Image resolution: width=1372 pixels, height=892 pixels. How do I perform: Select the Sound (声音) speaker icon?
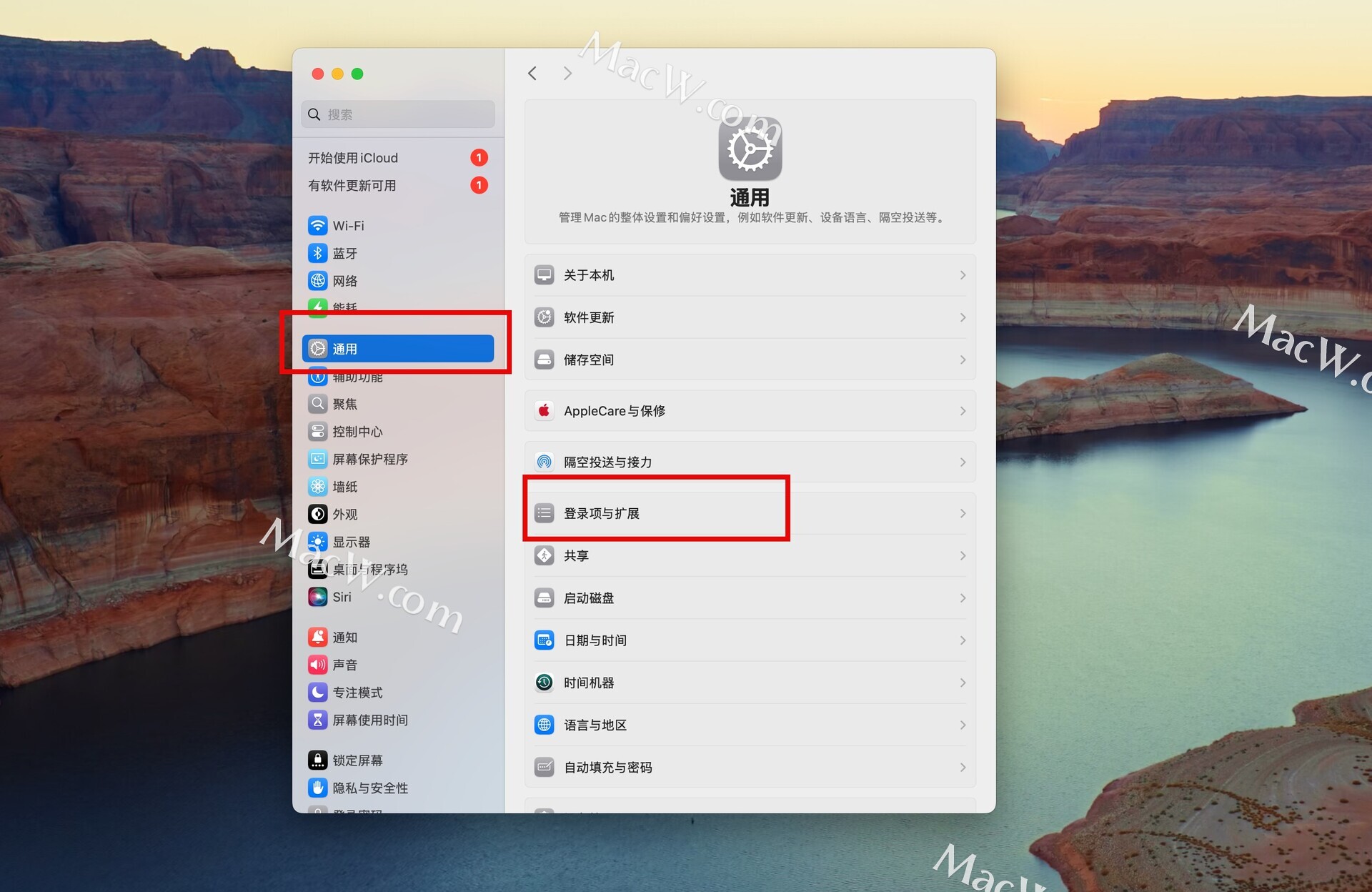click(x=318, y=665)
